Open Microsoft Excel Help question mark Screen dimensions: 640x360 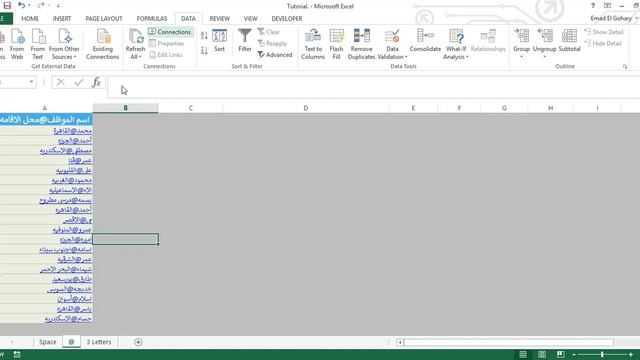click(593, 6)
